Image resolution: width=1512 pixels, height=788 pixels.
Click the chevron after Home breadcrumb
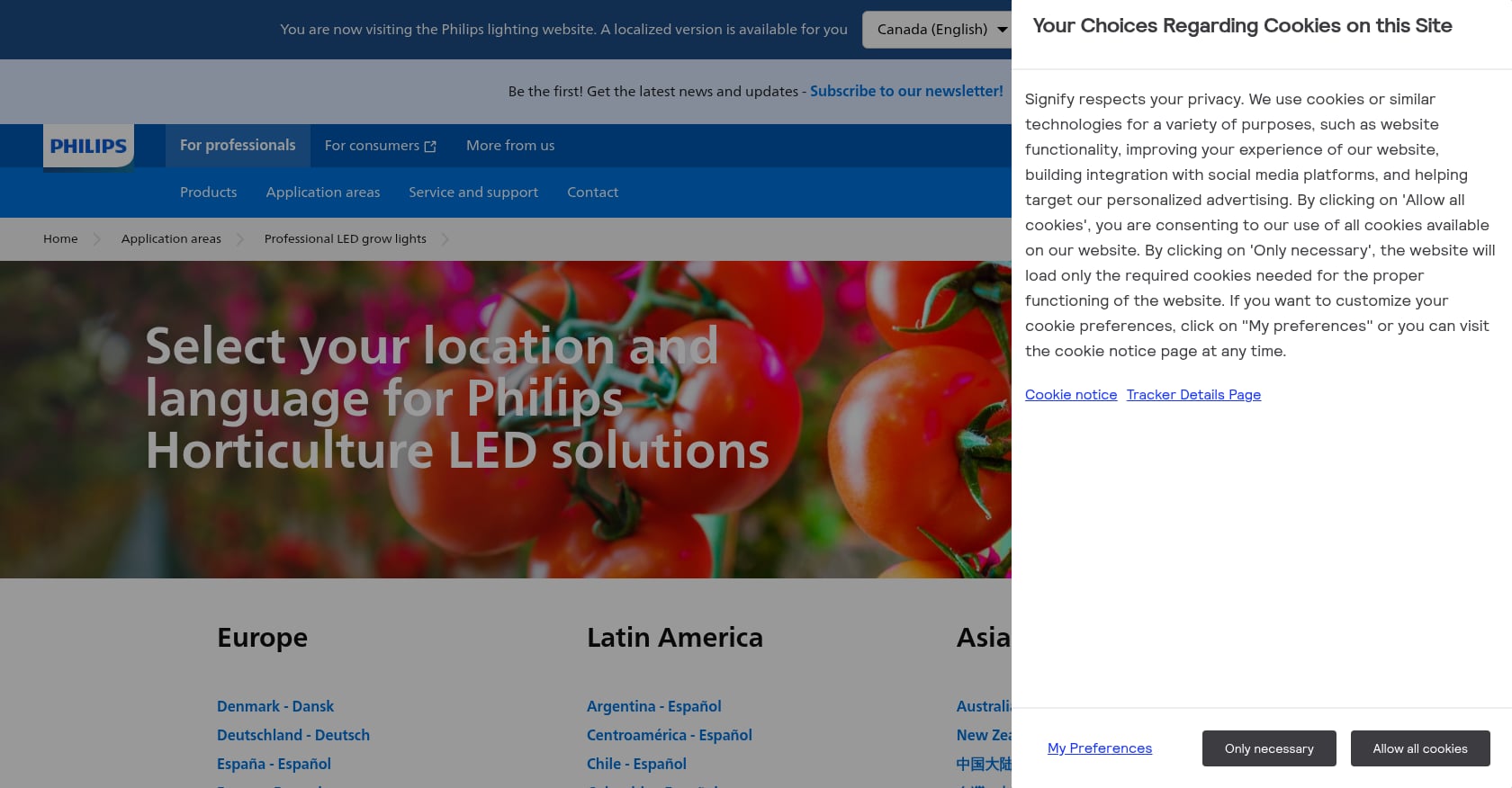(x=97, y=239)
